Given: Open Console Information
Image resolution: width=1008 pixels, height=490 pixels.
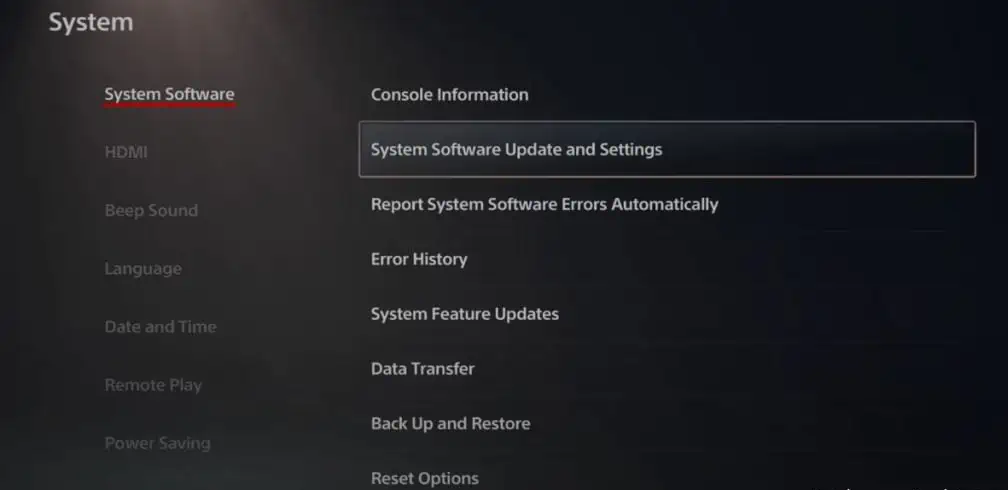Looking at the screenshot, I should pos(449,95).
